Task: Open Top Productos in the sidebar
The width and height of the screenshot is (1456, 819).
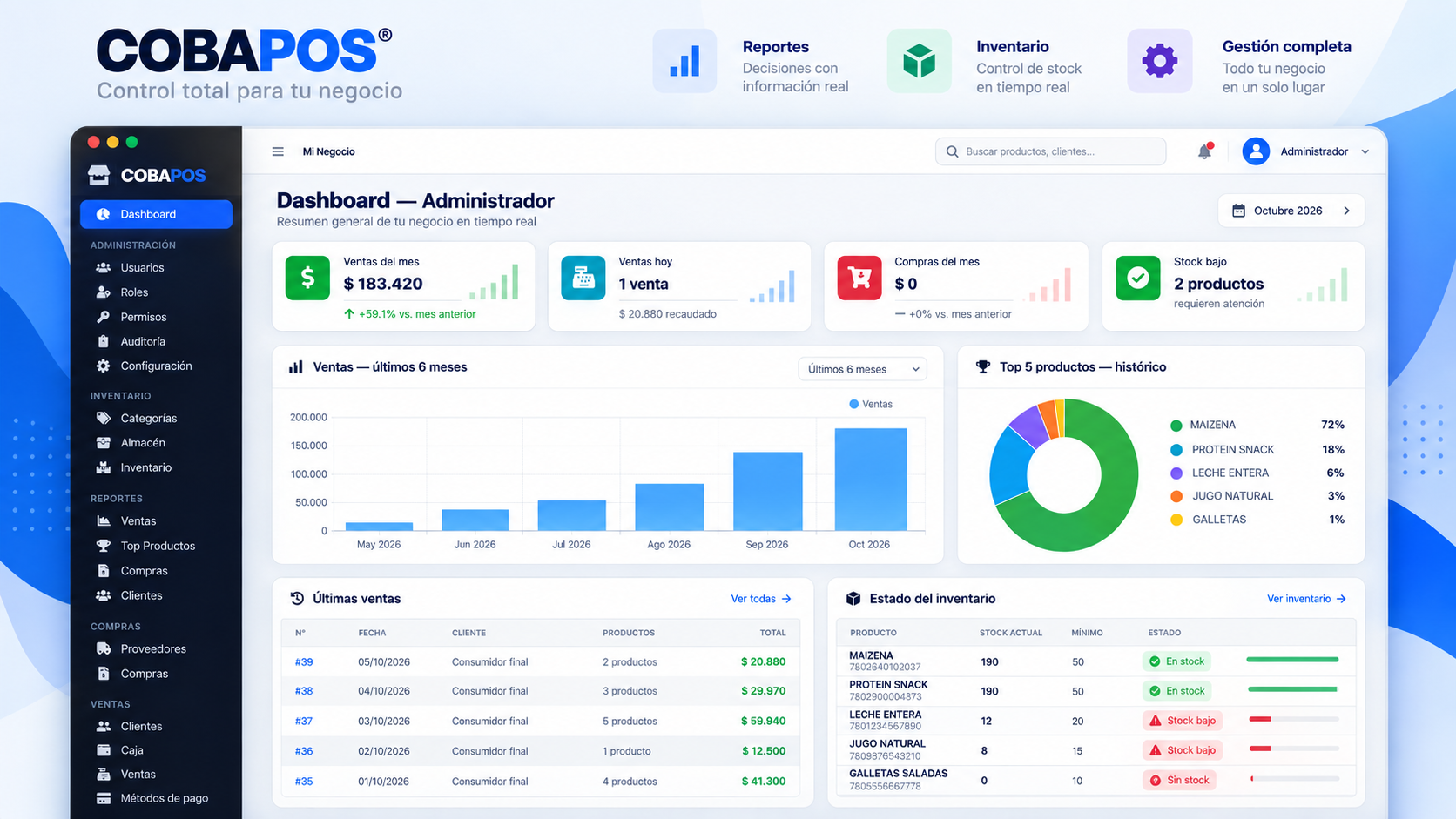Action: [158, 546]
